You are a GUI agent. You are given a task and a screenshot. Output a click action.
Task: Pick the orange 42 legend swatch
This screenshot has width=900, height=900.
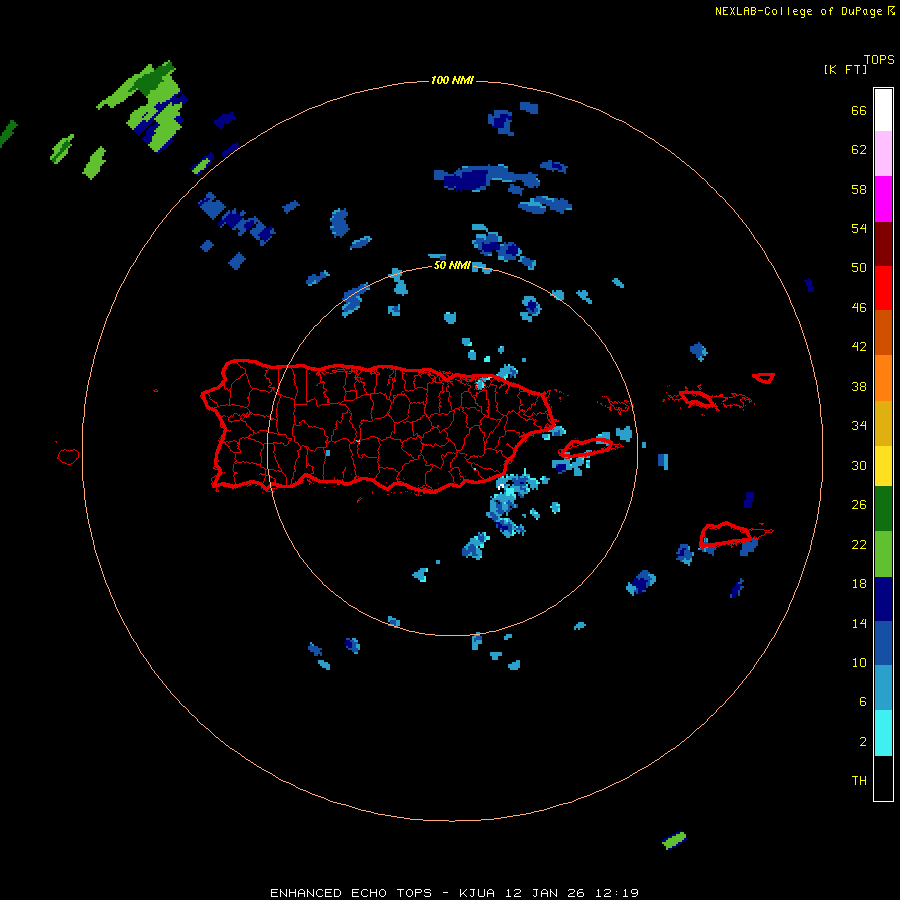coord(883,378)
